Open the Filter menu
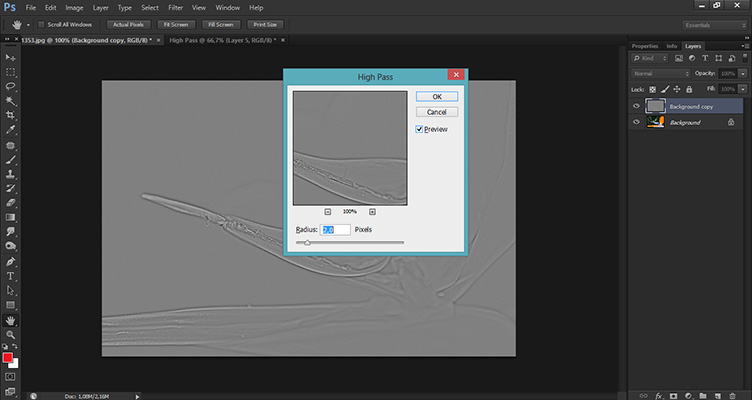The width and height of the screenshot is (752, 400). coord(176,7)
